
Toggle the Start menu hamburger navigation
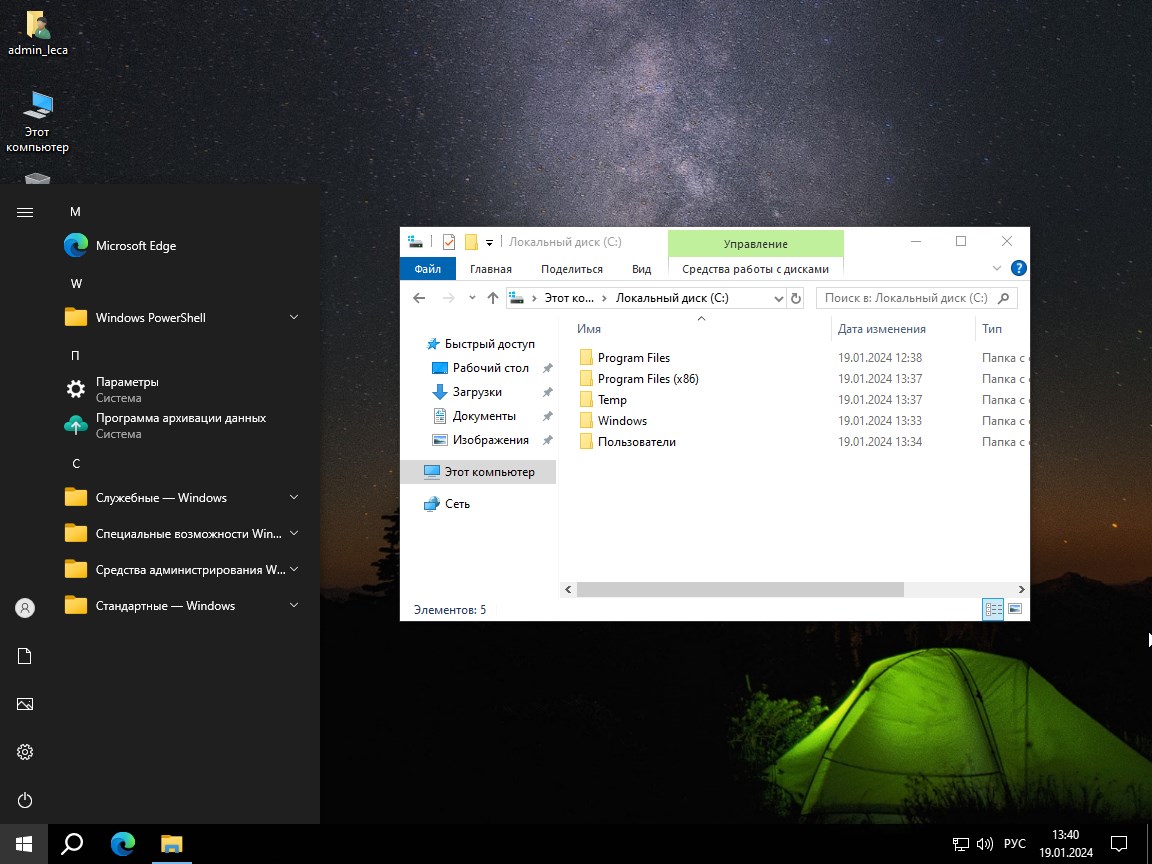pyautogui.click(x=25, y=212)
